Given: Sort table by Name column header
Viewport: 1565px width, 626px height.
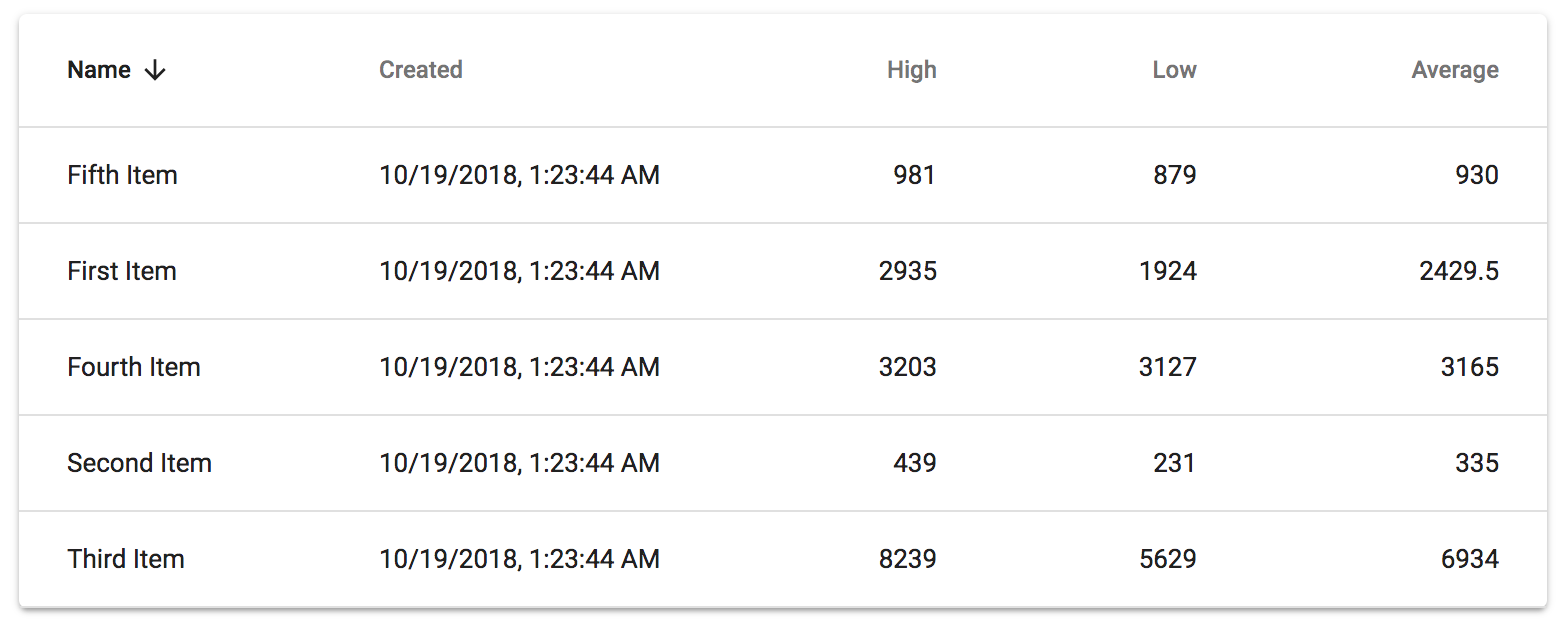Looking at the screenshot, I should [99, 70].
